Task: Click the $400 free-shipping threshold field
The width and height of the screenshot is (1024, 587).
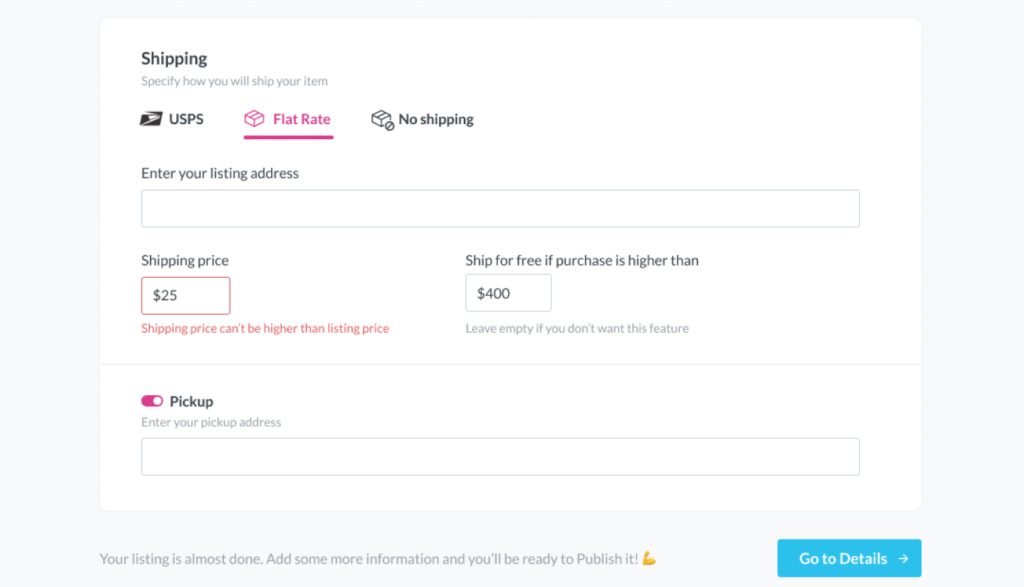Action: (x=508, y=292)
